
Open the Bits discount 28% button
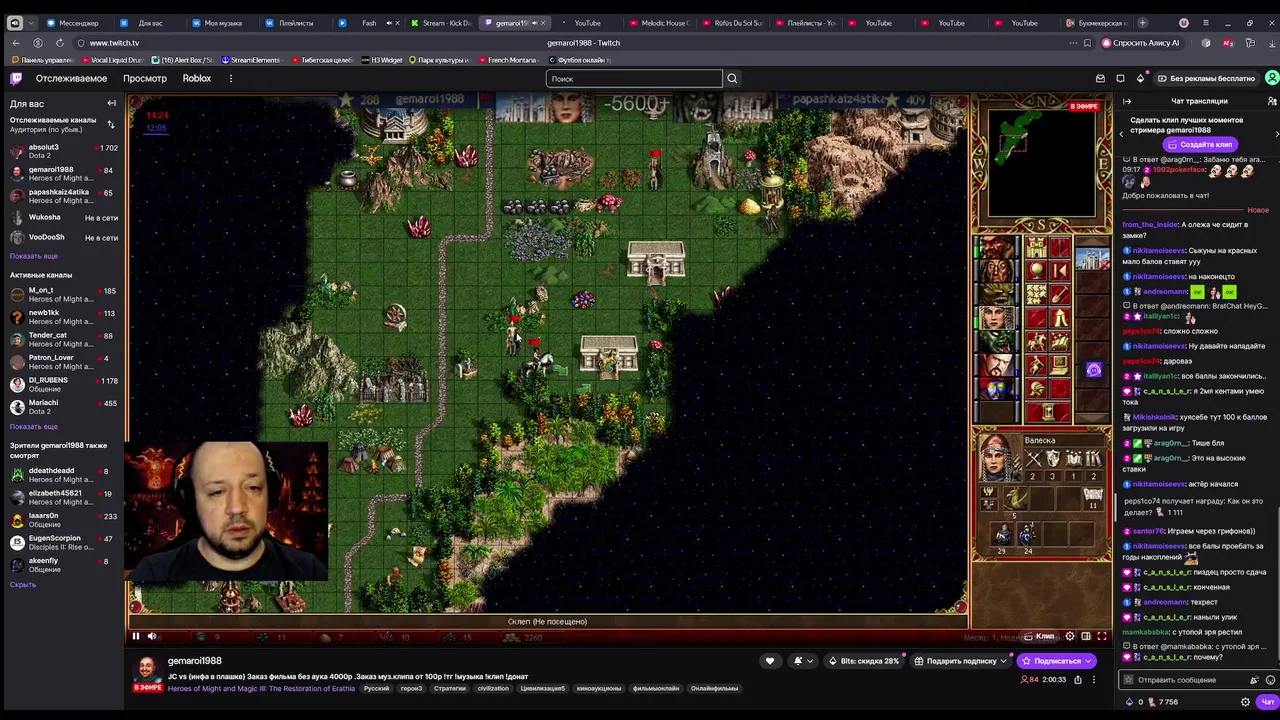click(x=864, y=660)
